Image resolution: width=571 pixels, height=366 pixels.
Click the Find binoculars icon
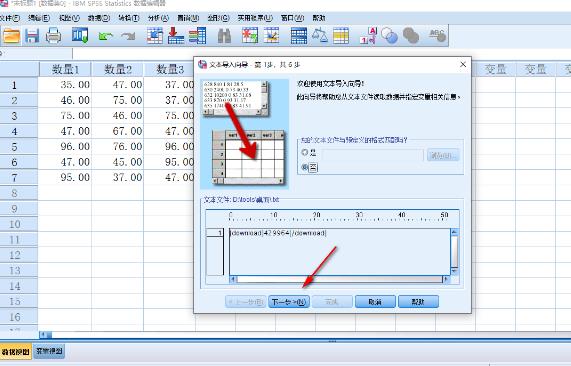(x=224, y=36)
